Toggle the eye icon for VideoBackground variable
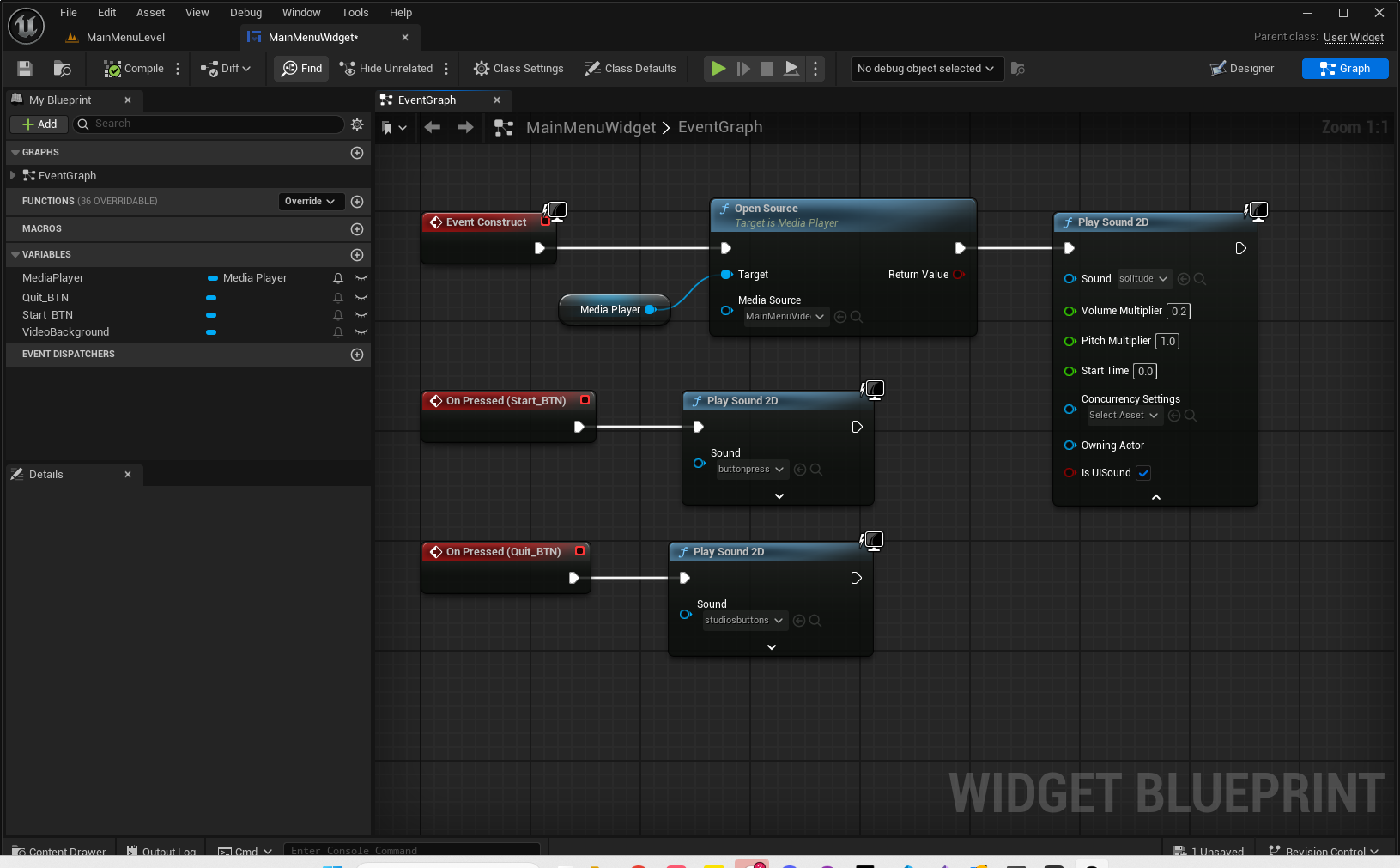Screen dimensions: 1400x868 coord(361,332)
